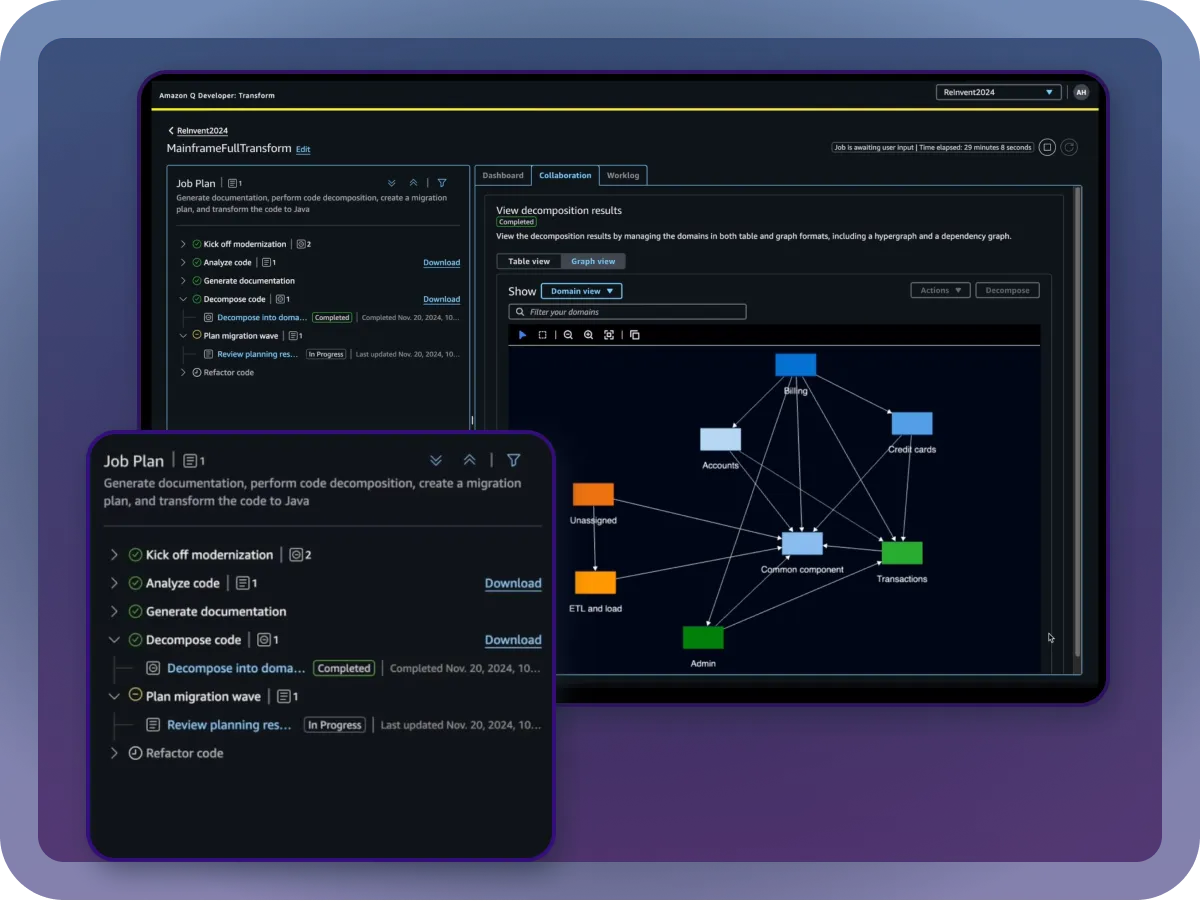Open the Actions dropdown menu
Screen dimensions: 1200x902
[940, 290]
